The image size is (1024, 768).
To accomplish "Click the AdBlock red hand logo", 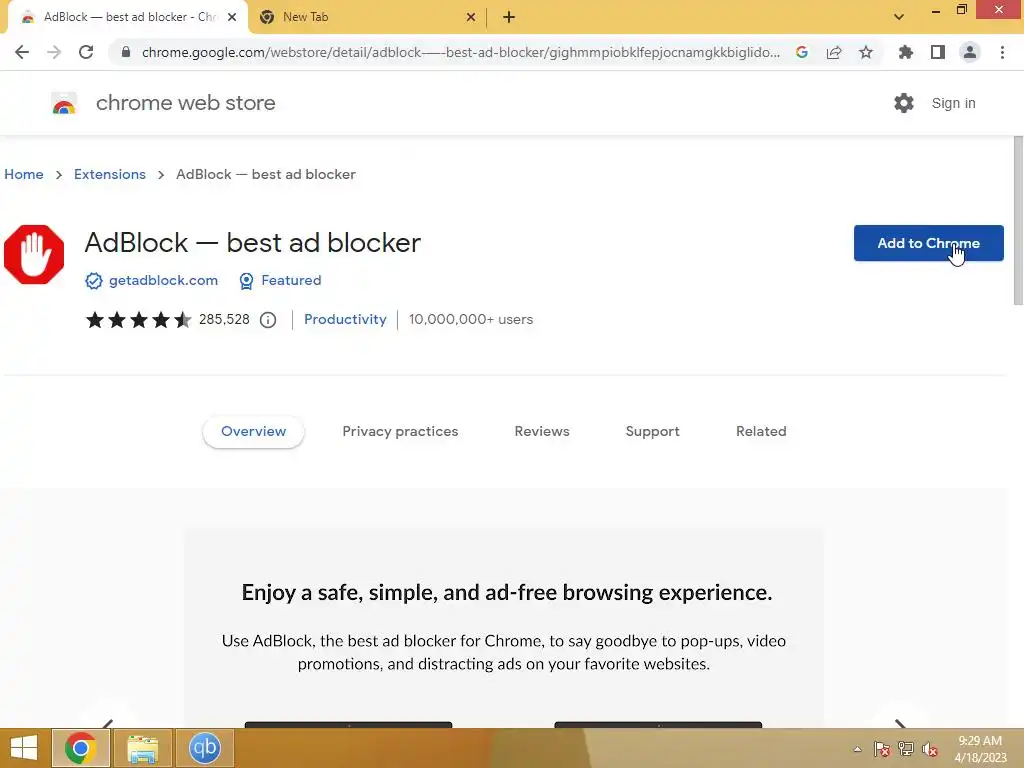I will 34,255.
